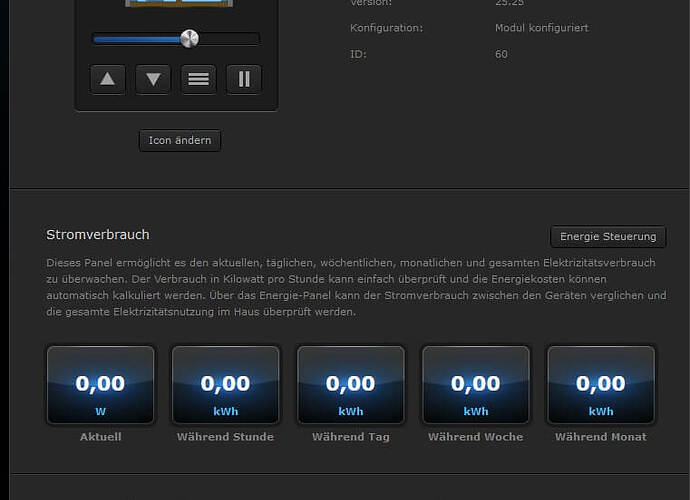Click the blind position slider knob
Screen dimensions: 690x500
(189, 39)
